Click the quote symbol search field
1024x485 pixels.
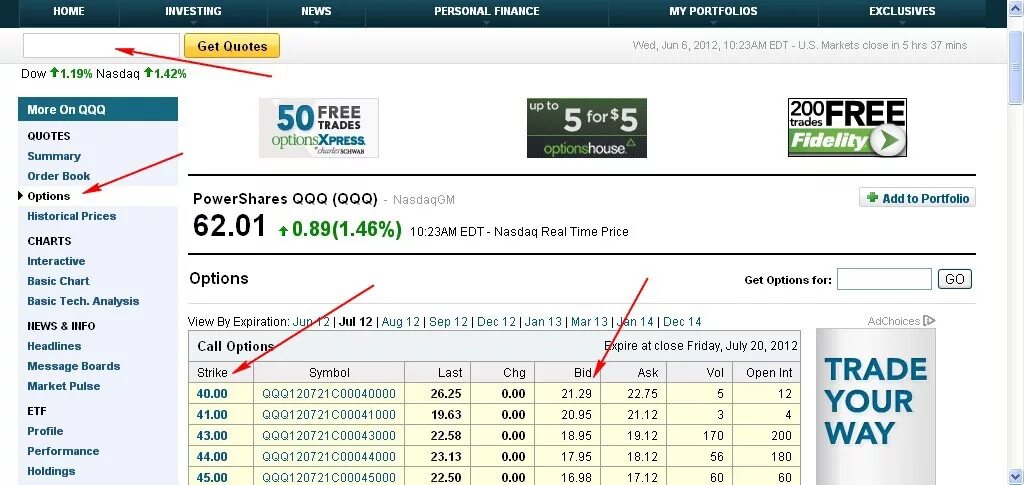click(101, 46)
